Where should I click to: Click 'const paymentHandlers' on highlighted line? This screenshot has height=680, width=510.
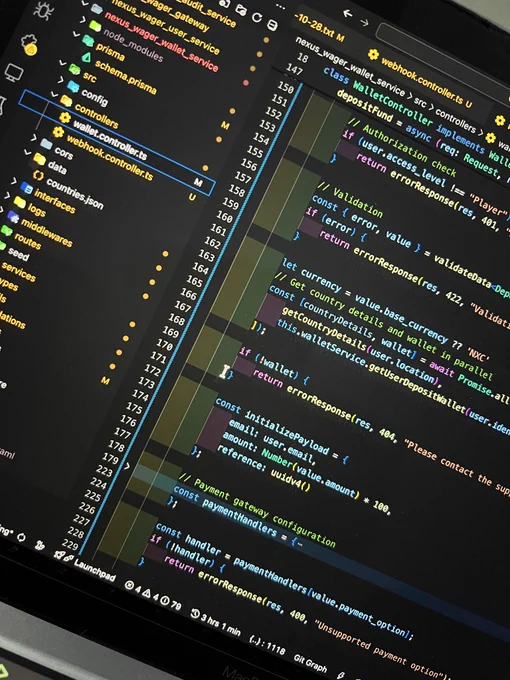pos(225,512)
